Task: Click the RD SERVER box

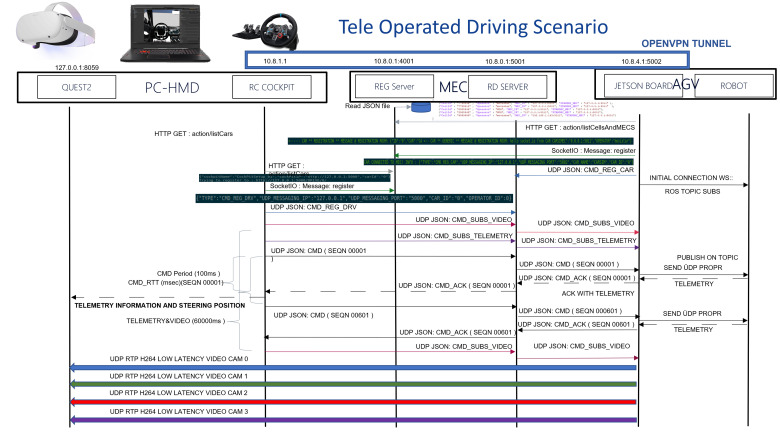Action: [507, 87]
